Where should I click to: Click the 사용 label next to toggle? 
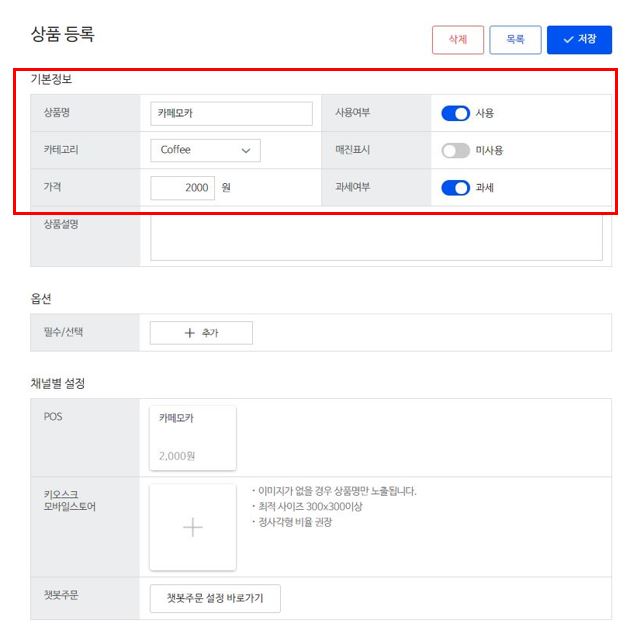pyautogui.click(x=484, y=113)
